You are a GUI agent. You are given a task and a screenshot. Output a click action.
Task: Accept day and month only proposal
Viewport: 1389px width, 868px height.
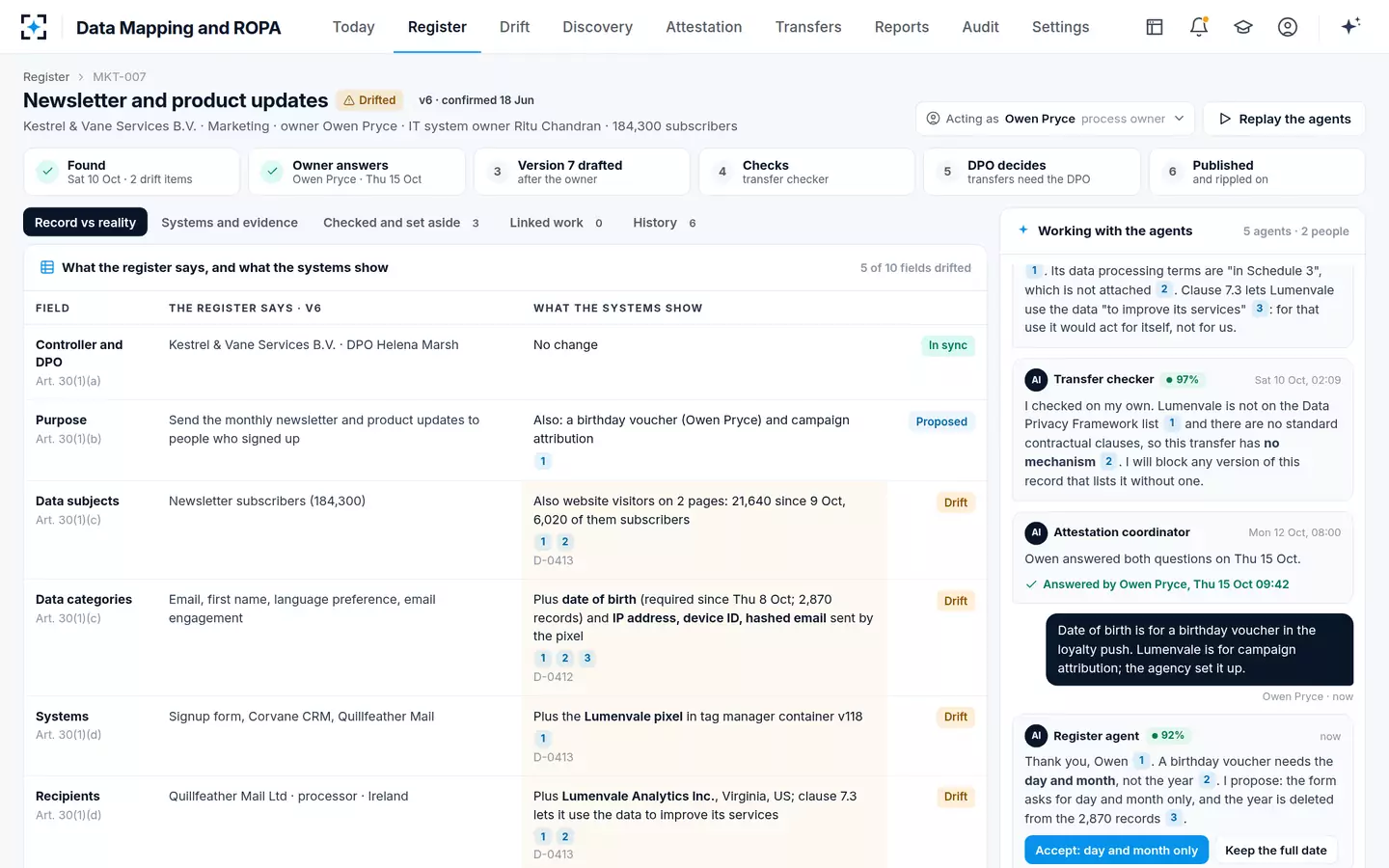tap(1116, 850)
